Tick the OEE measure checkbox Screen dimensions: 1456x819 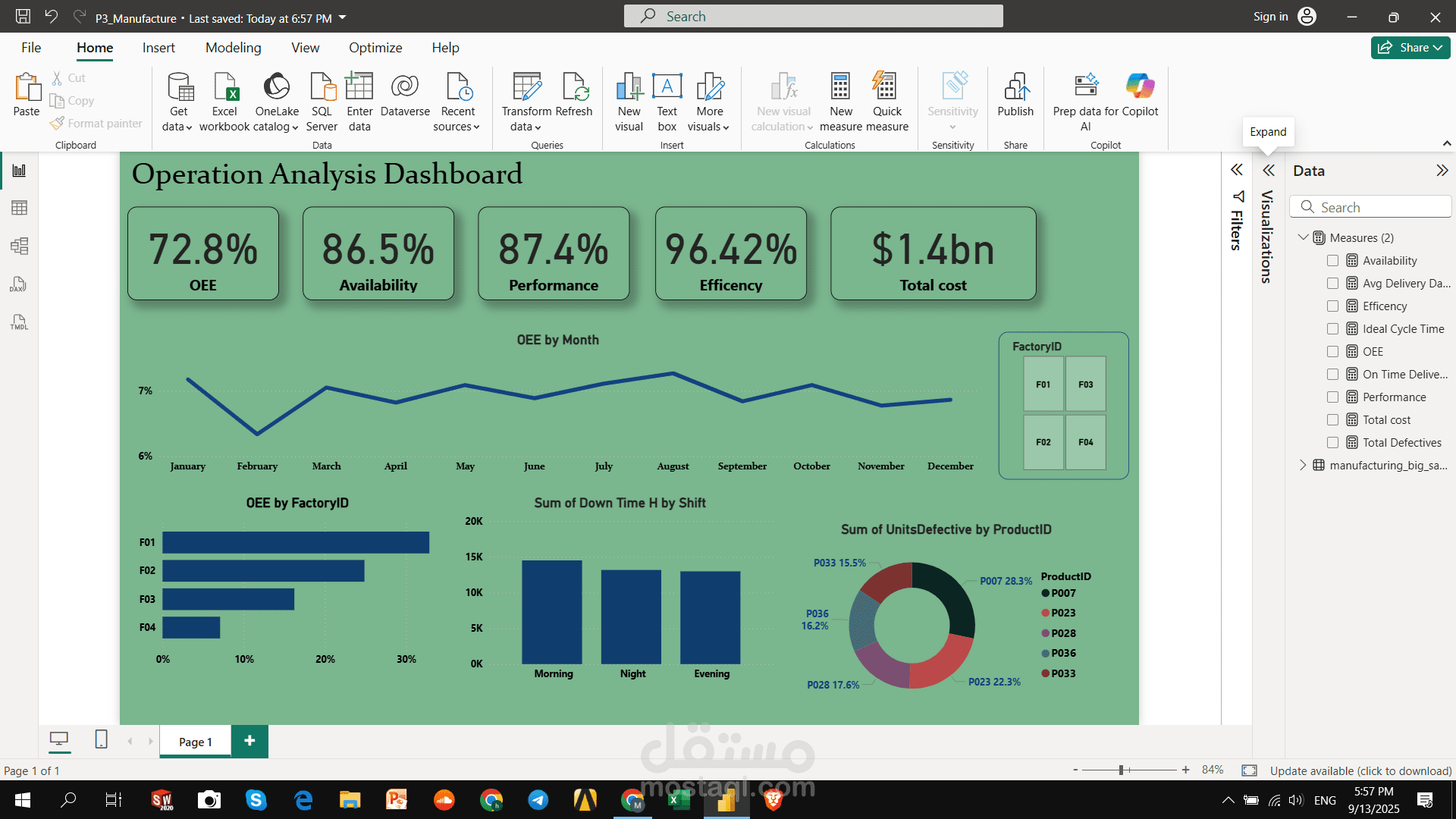[x=1332, y=352]
